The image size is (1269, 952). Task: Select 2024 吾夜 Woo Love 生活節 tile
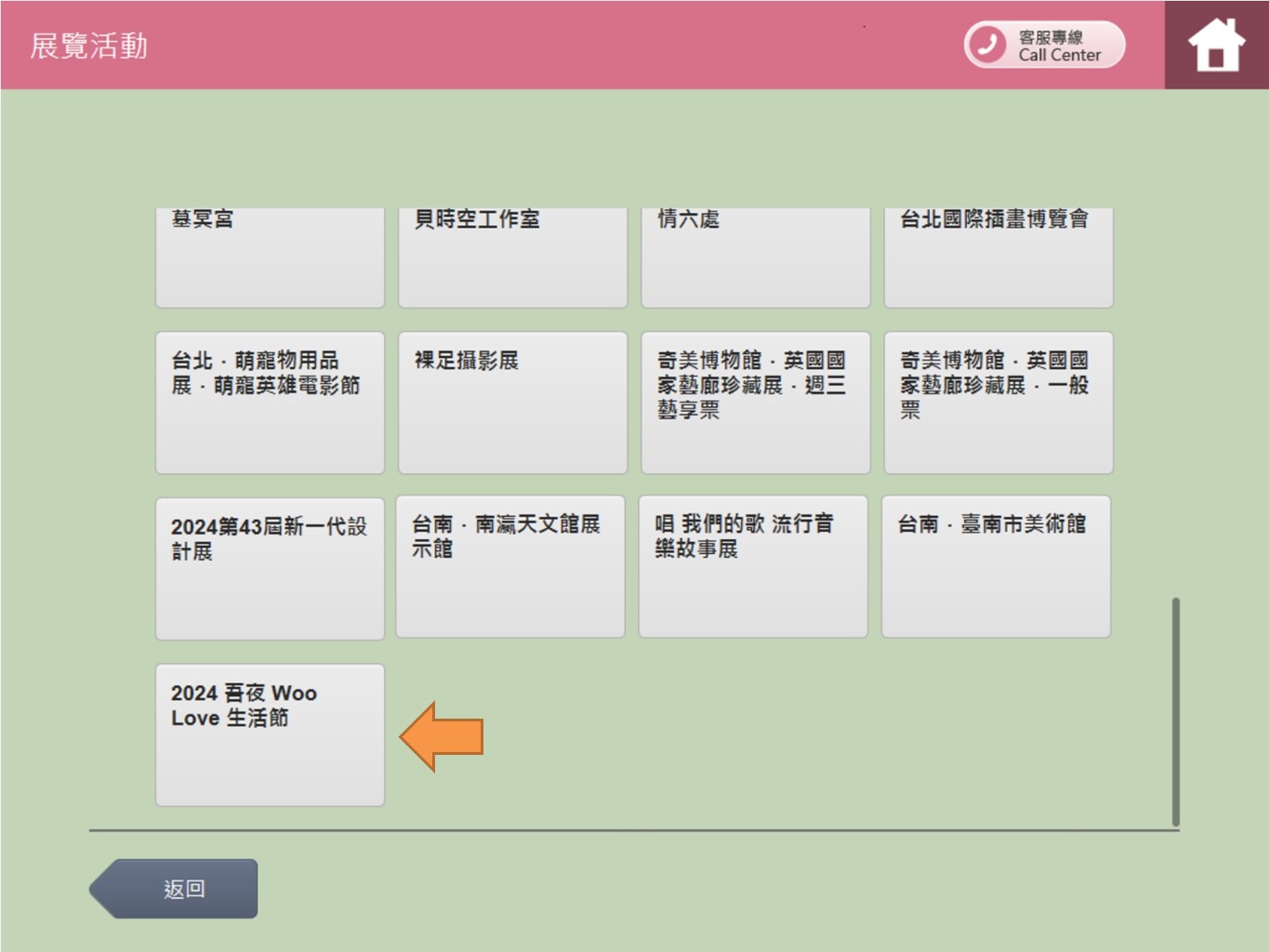(x=270, y=734)
